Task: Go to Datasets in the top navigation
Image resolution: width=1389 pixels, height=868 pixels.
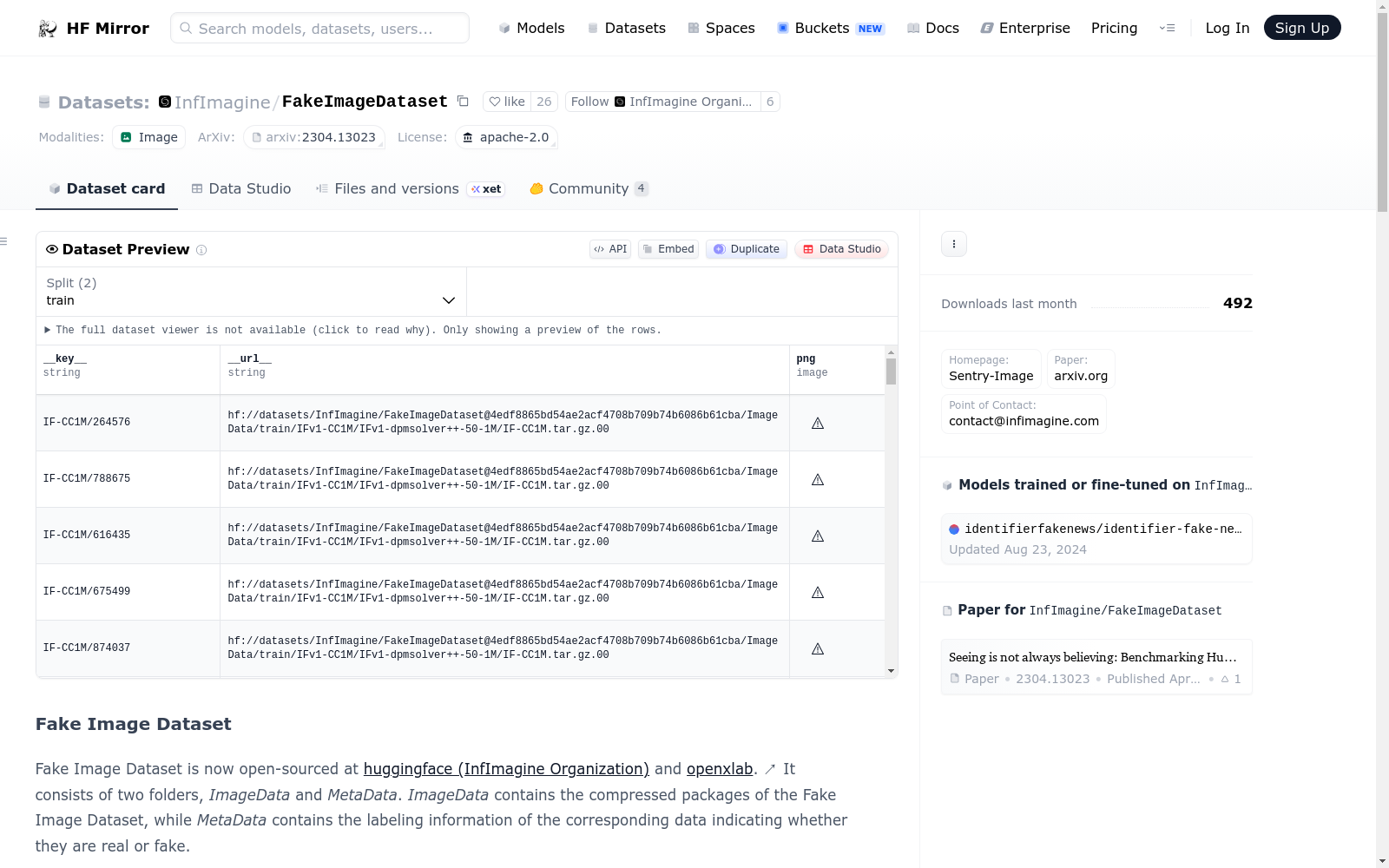Action: [x=626, y=28]
